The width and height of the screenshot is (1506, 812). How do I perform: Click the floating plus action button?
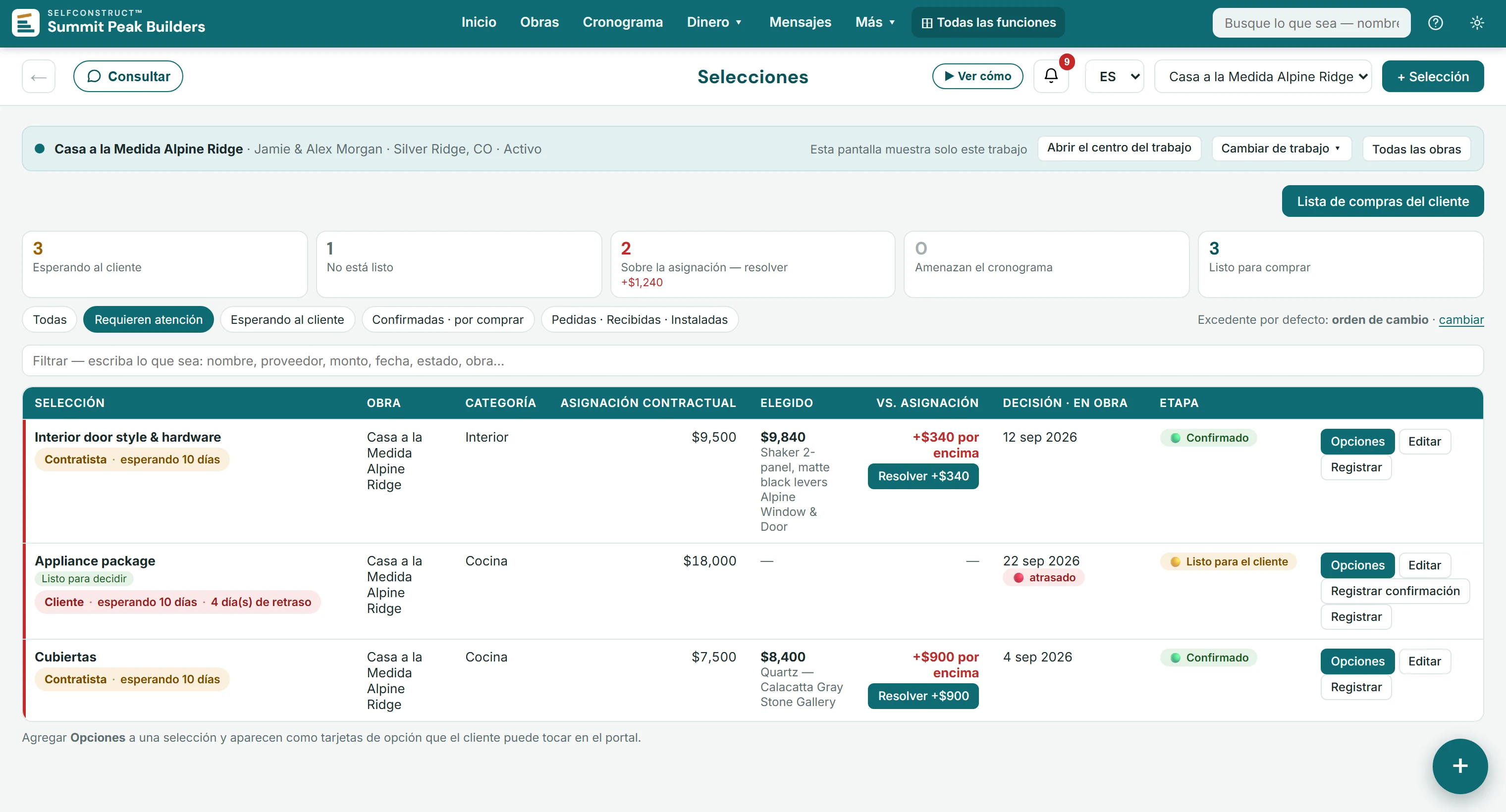coord(1460,766)
